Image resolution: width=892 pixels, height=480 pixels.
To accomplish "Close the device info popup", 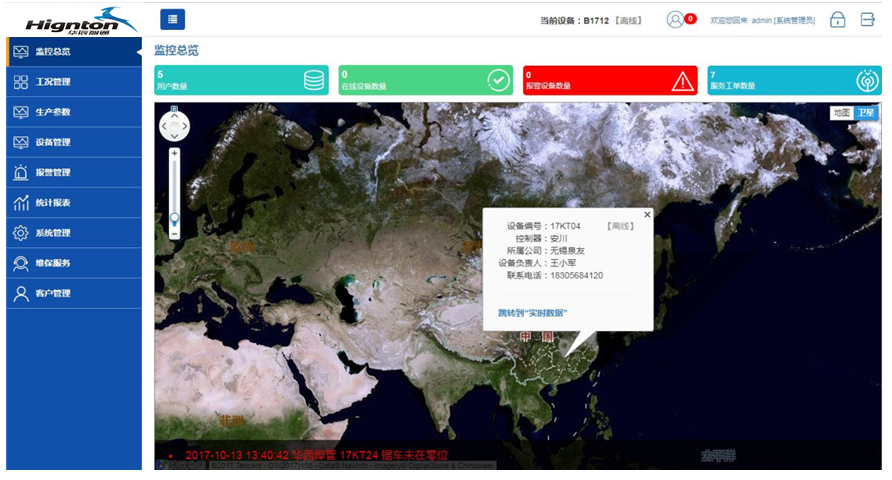I will tap(647, 214).
